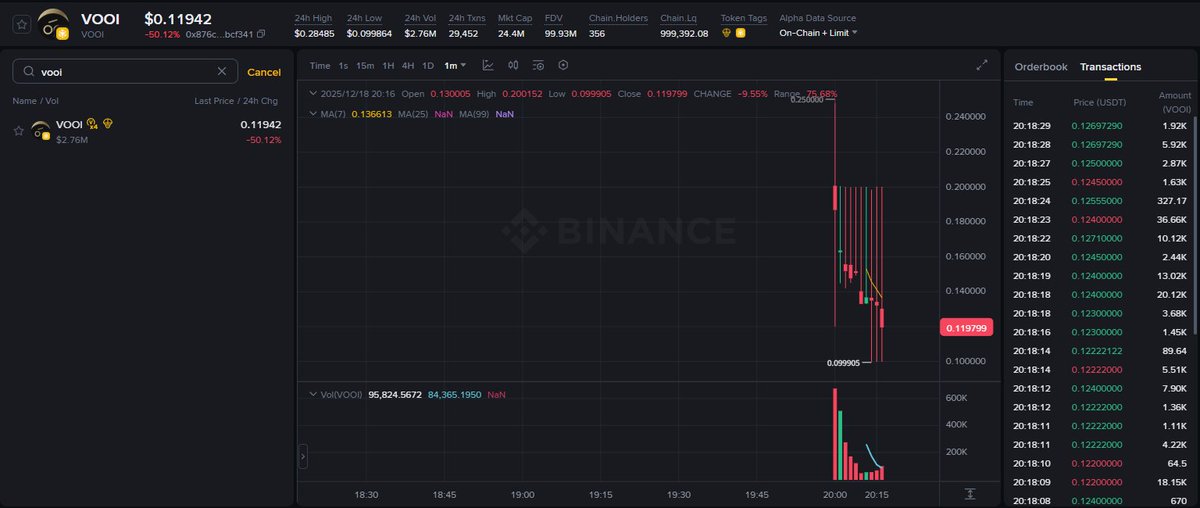This screenshot has width=1200, height=508.
Task: Open the line chart style icon
Action: click(488, 65)
